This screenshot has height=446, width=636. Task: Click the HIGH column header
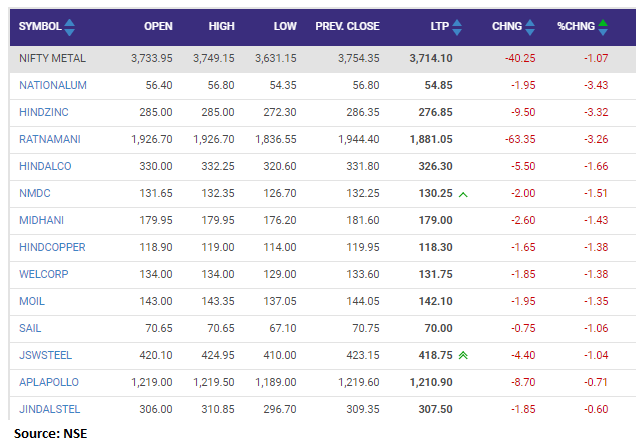[221, 26]
